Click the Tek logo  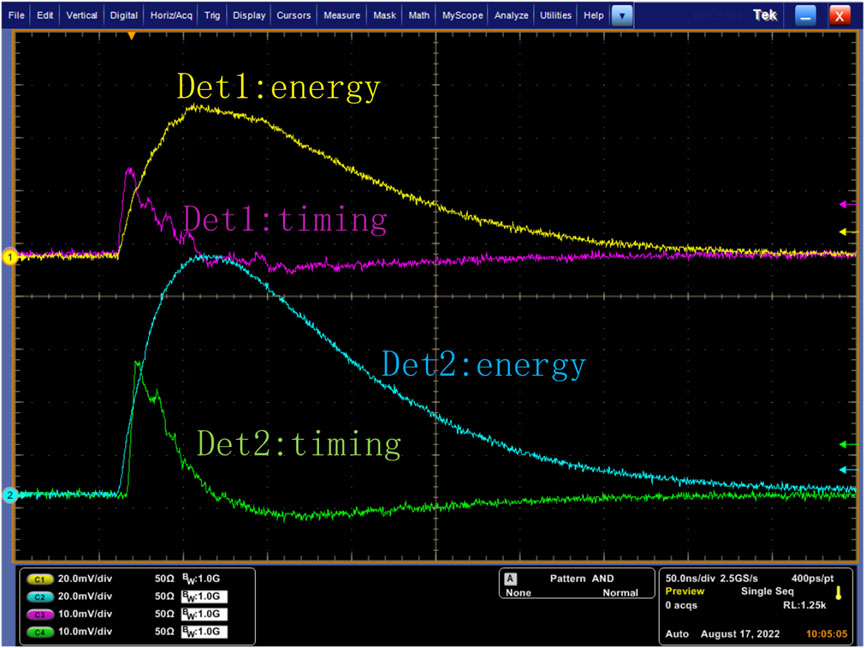(x=765, y=15)
